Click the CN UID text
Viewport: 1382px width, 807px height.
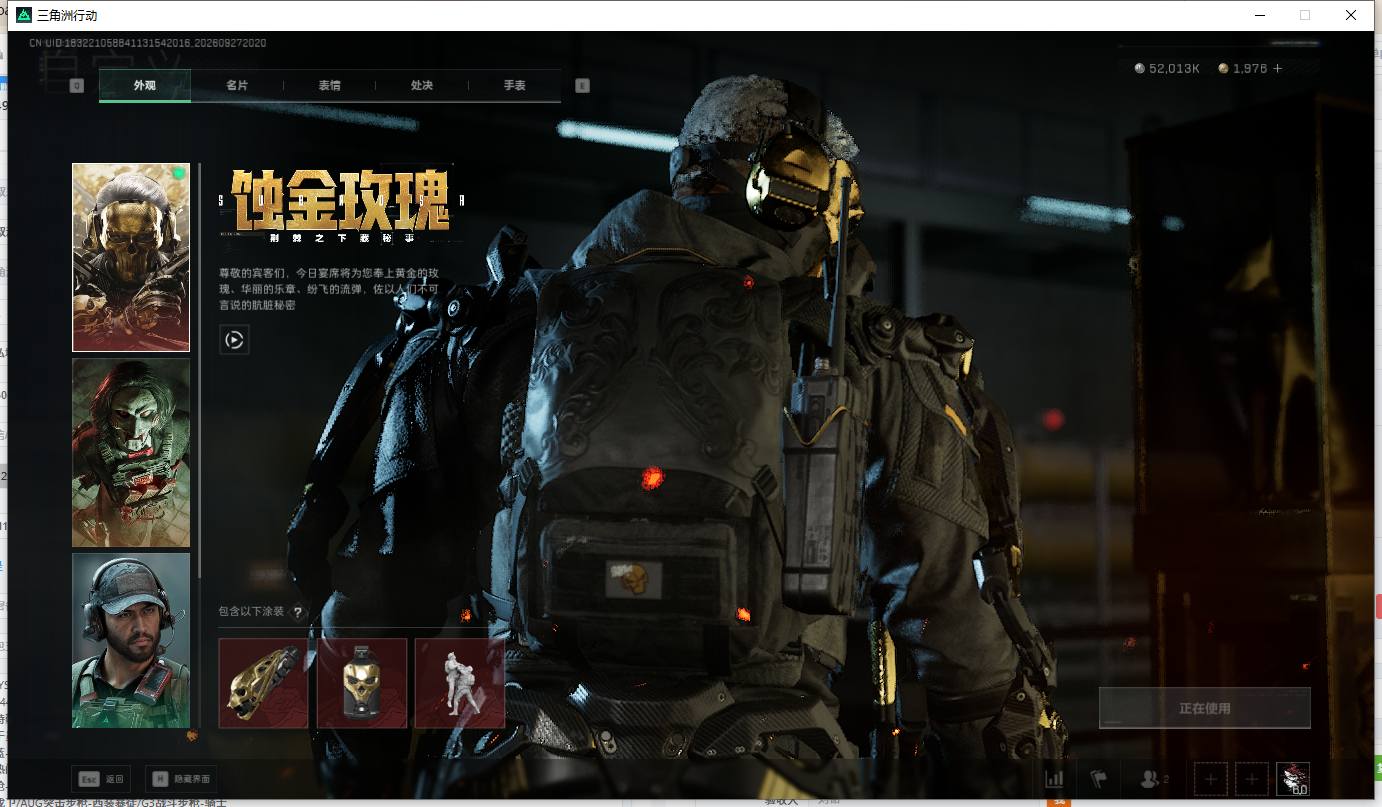point(147,43)
